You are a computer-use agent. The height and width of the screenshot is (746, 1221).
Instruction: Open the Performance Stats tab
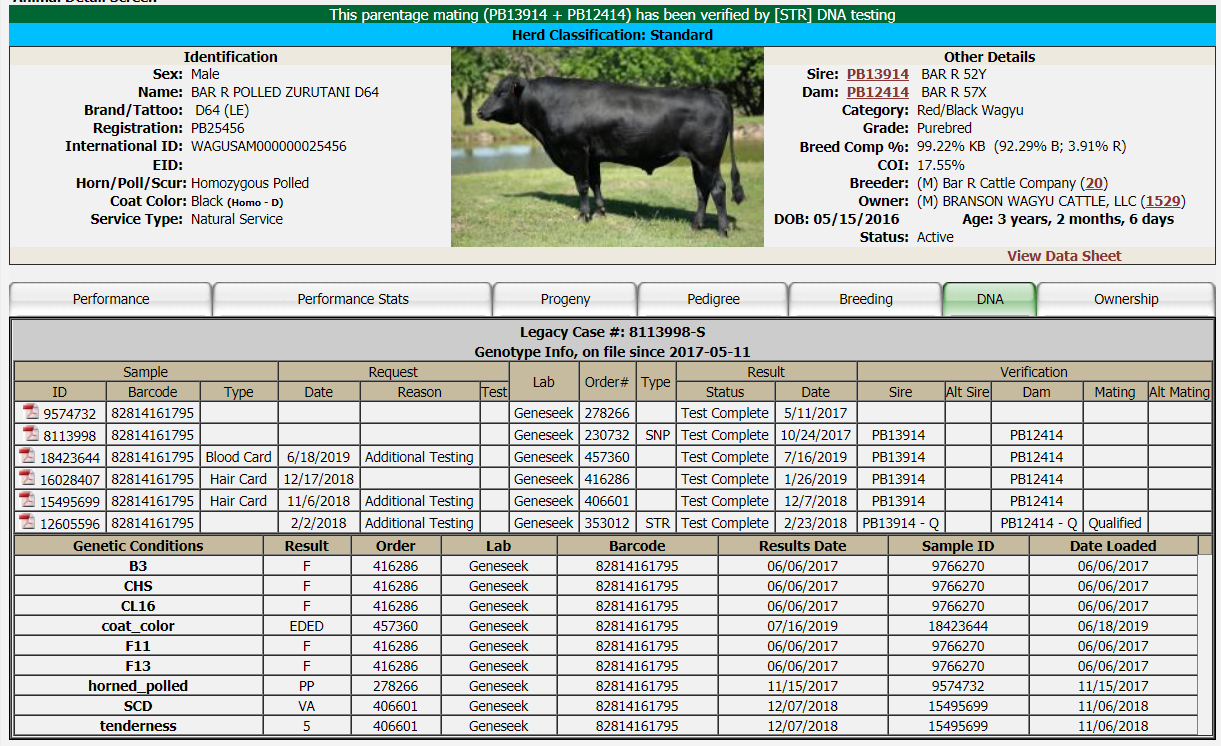(353, 299)
